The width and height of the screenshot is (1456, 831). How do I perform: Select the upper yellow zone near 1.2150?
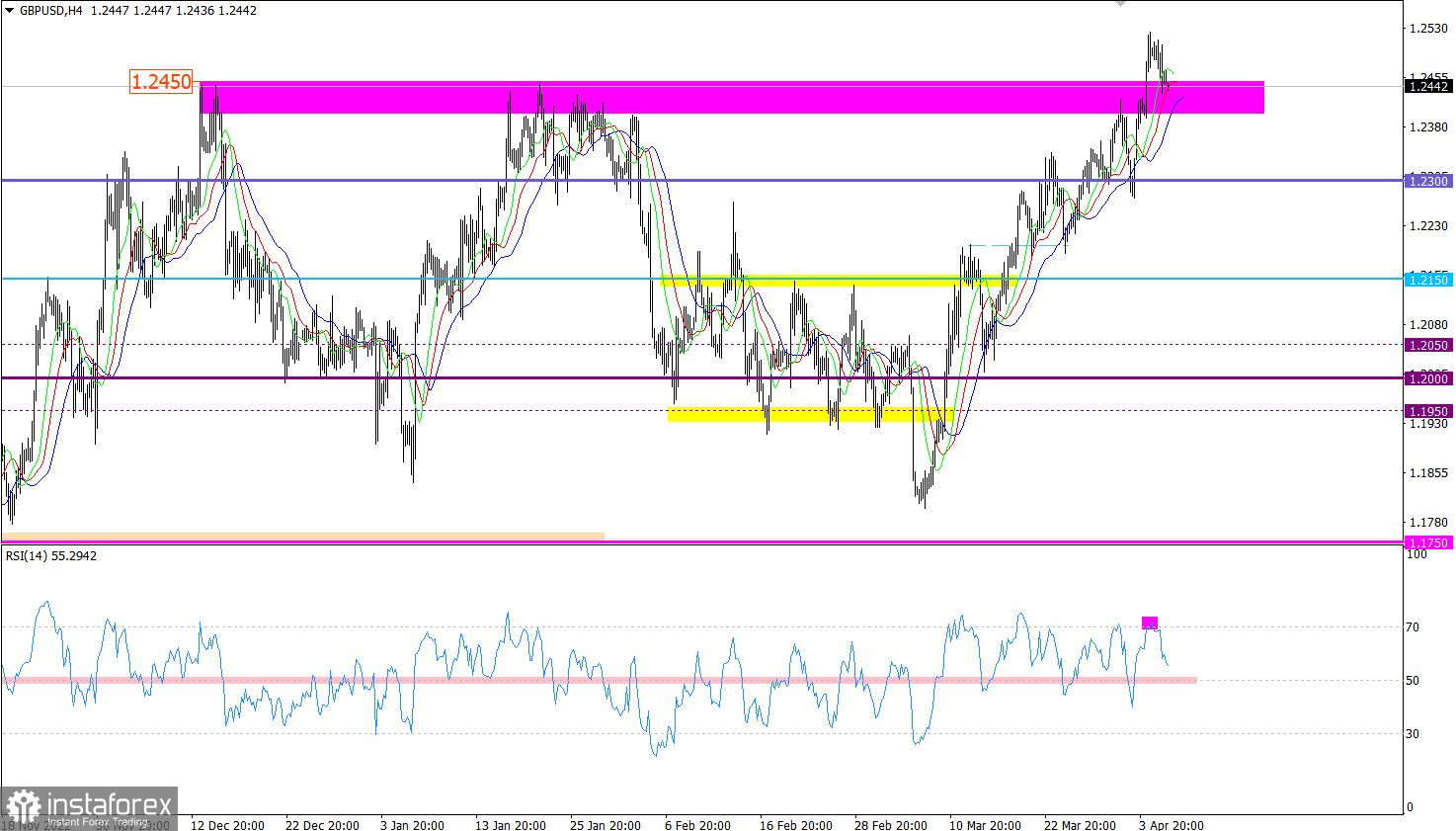click(x=838, y=281)
